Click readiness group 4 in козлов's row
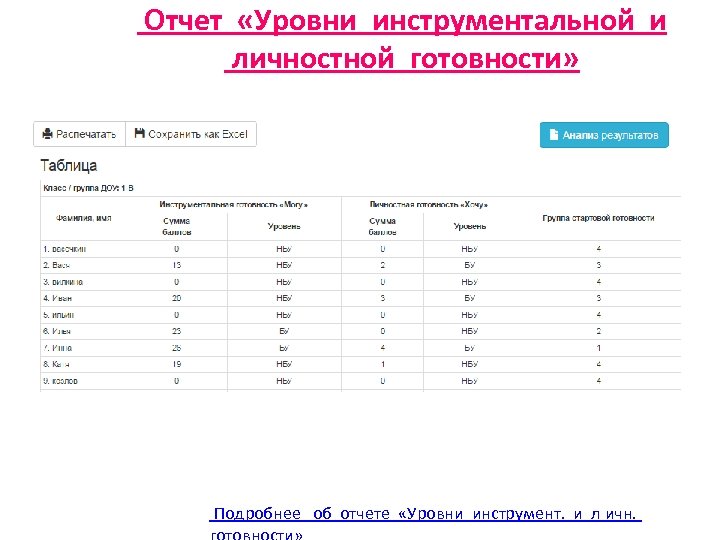 (599, 381)
